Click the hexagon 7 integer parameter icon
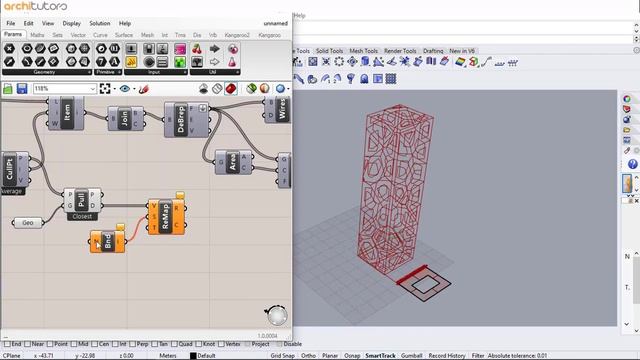The height and width of the screenshot is (360, 640). (101, 62)
